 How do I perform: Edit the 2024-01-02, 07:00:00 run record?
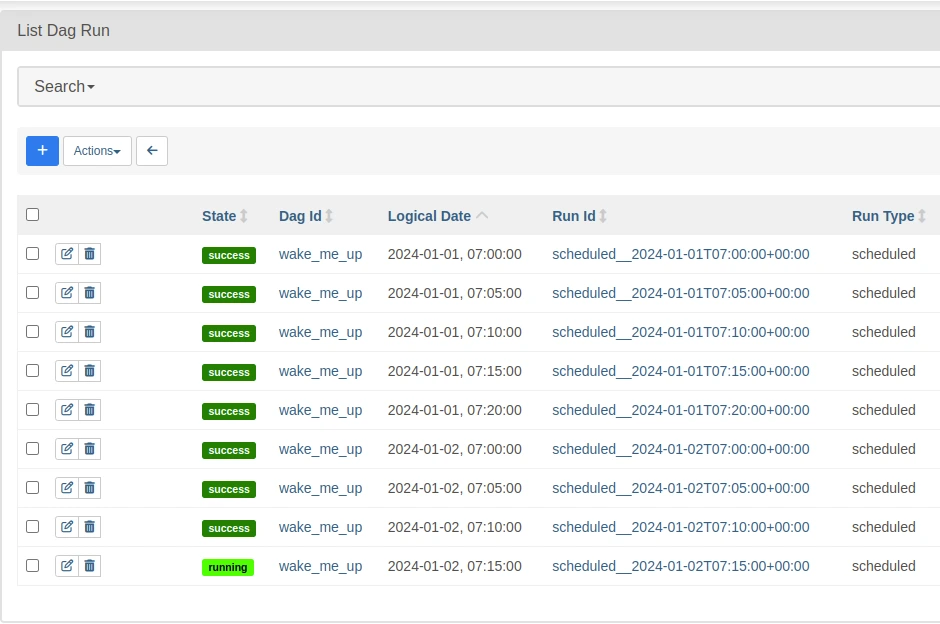coord(67,449)
